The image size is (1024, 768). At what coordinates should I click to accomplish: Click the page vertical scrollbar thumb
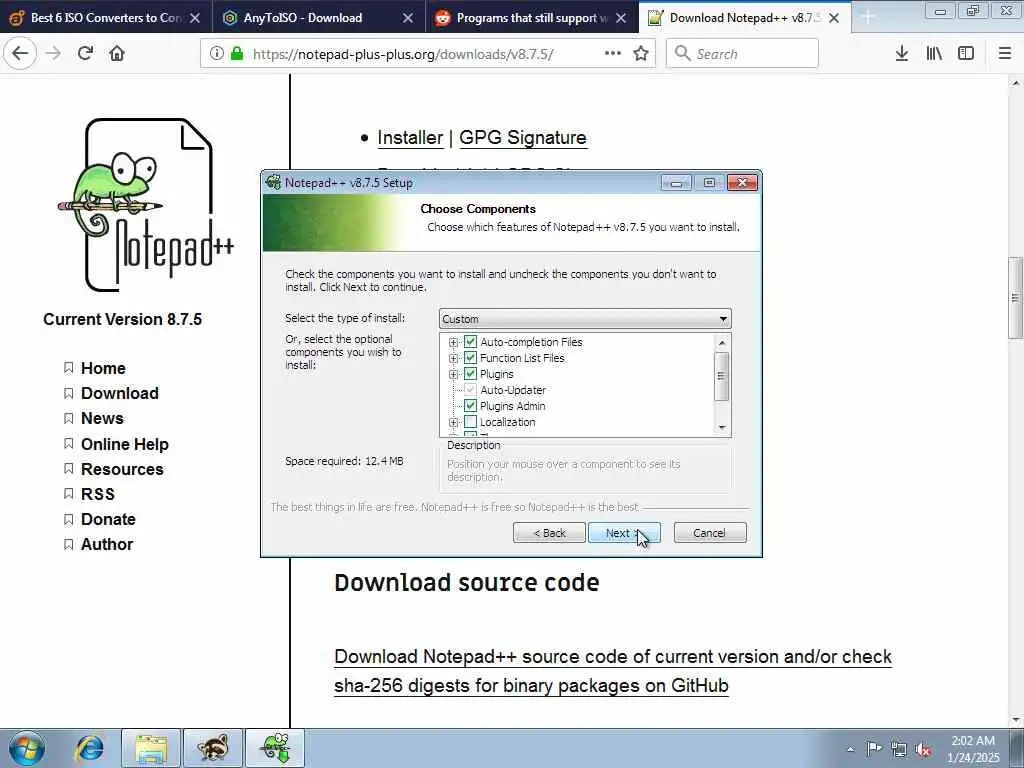[1015, 298]
